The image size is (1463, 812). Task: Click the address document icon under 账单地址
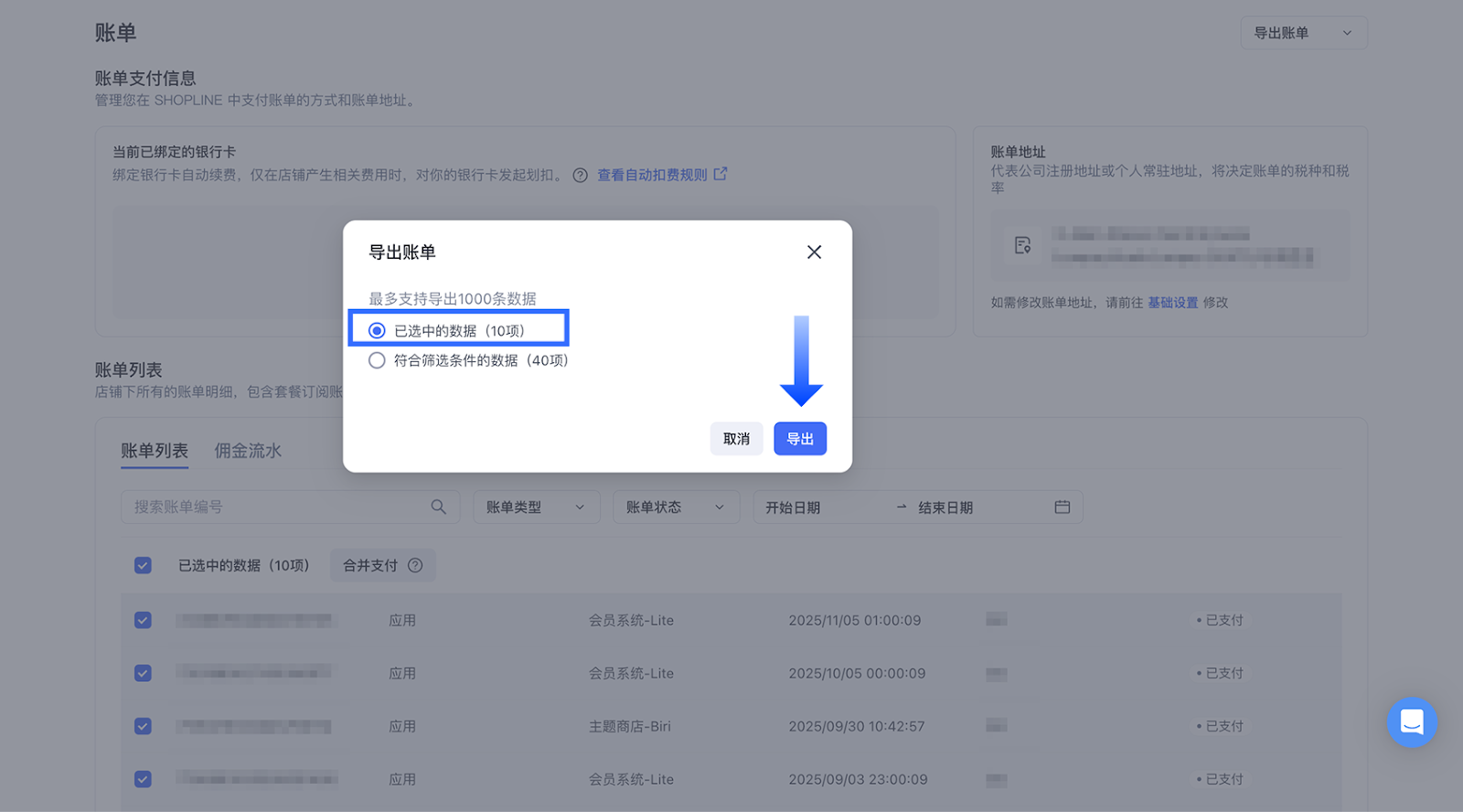(x=1022, y=245)
